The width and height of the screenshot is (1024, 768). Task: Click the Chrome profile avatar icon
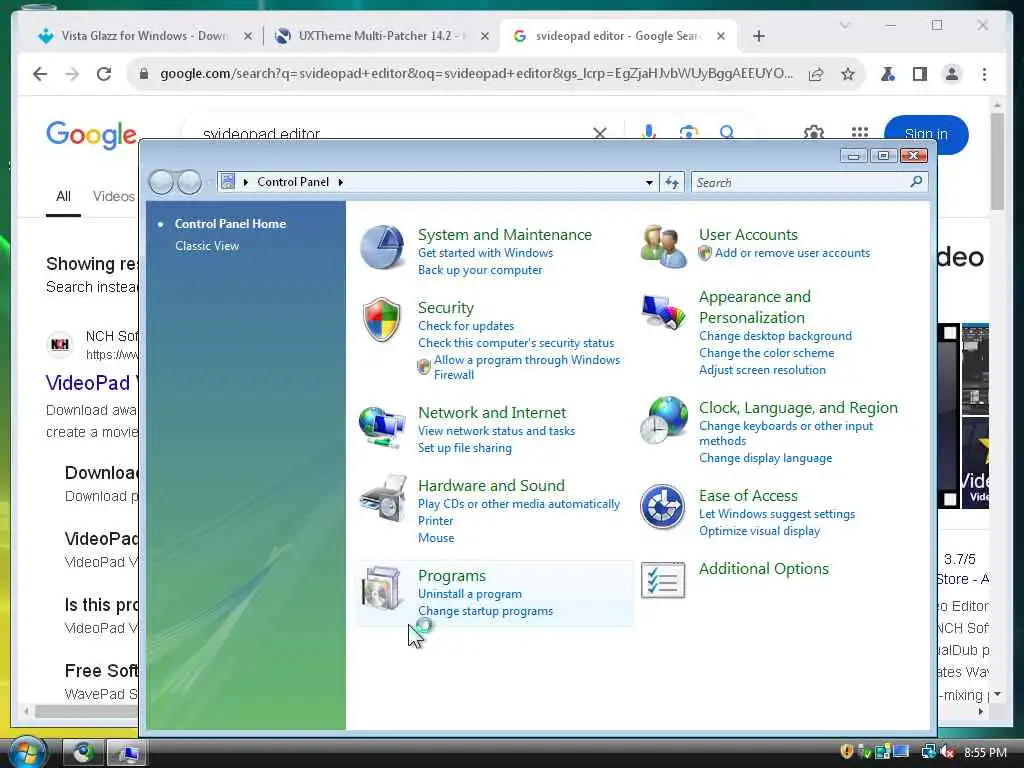pos(952,74)
